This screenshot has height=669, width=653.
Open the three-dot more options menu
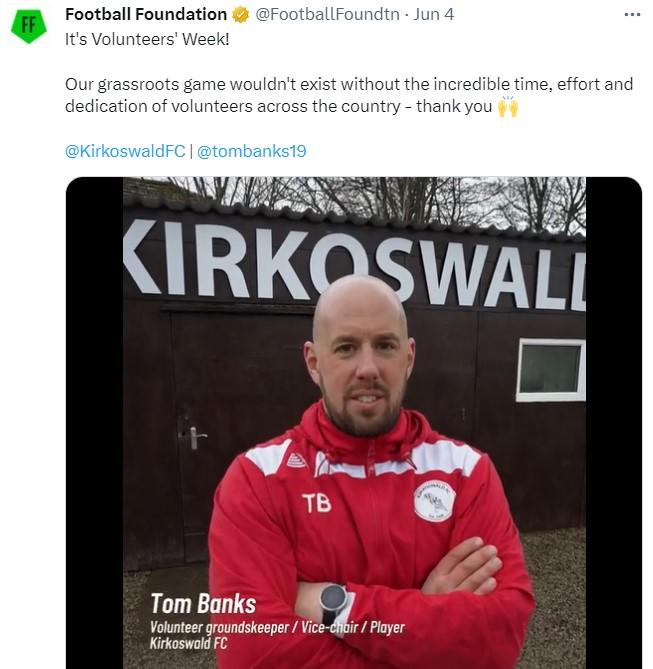coord(632,15)
